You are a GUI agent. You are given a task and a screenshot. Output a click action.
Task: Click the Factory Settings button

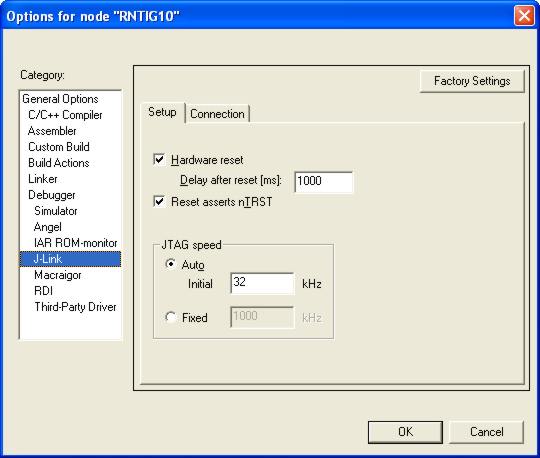tap(472, 81)
